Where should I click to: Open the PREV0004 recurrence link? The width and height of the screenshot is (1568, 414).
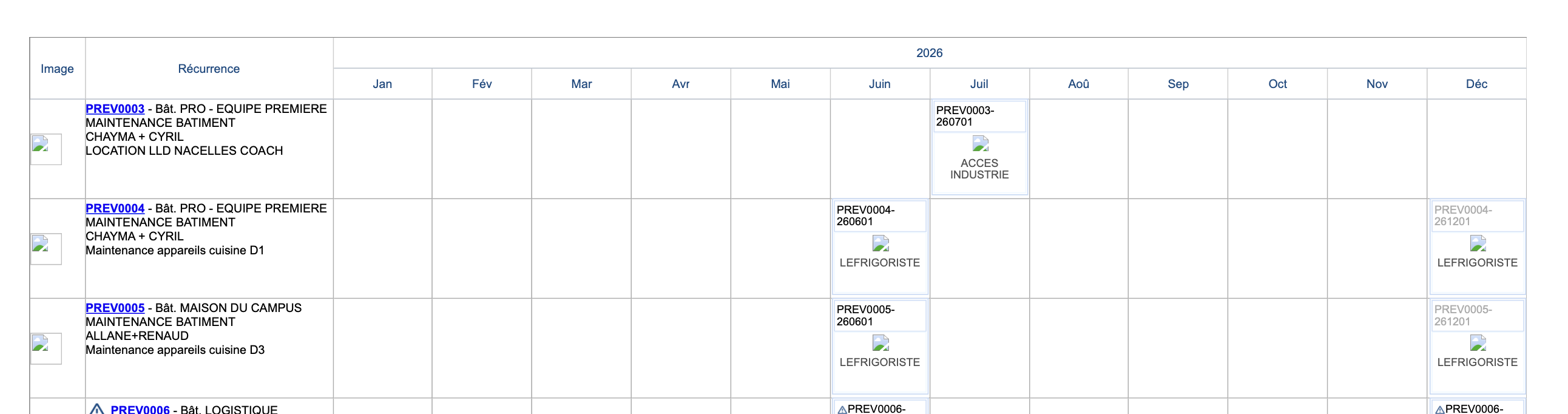[115, 208]
